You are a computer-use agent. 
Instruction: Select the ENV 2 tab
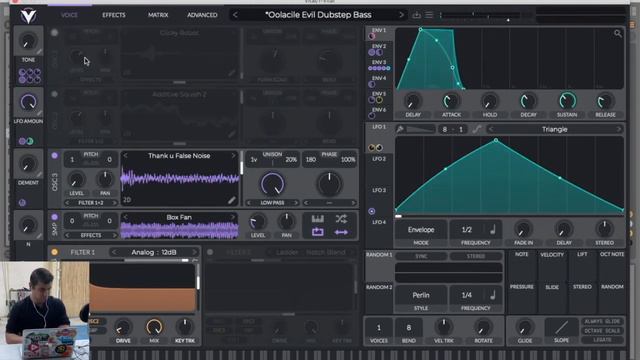tap(379, 49)
